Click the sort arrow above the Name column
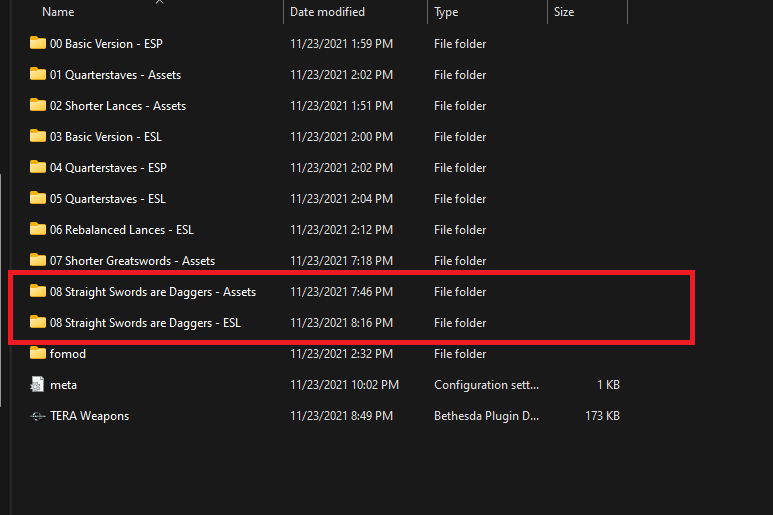773x515 pixels. pyautogui.click(x=159, y=2)
